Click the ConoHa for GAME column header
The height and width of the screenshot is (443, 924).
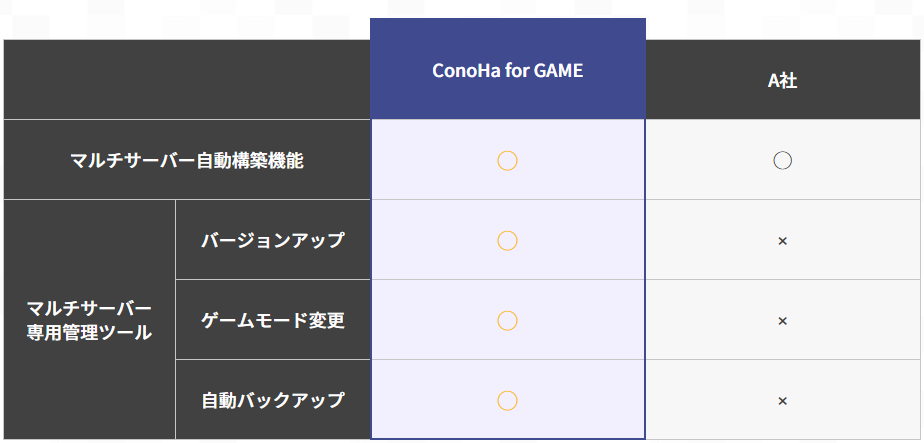click(507, 70)
